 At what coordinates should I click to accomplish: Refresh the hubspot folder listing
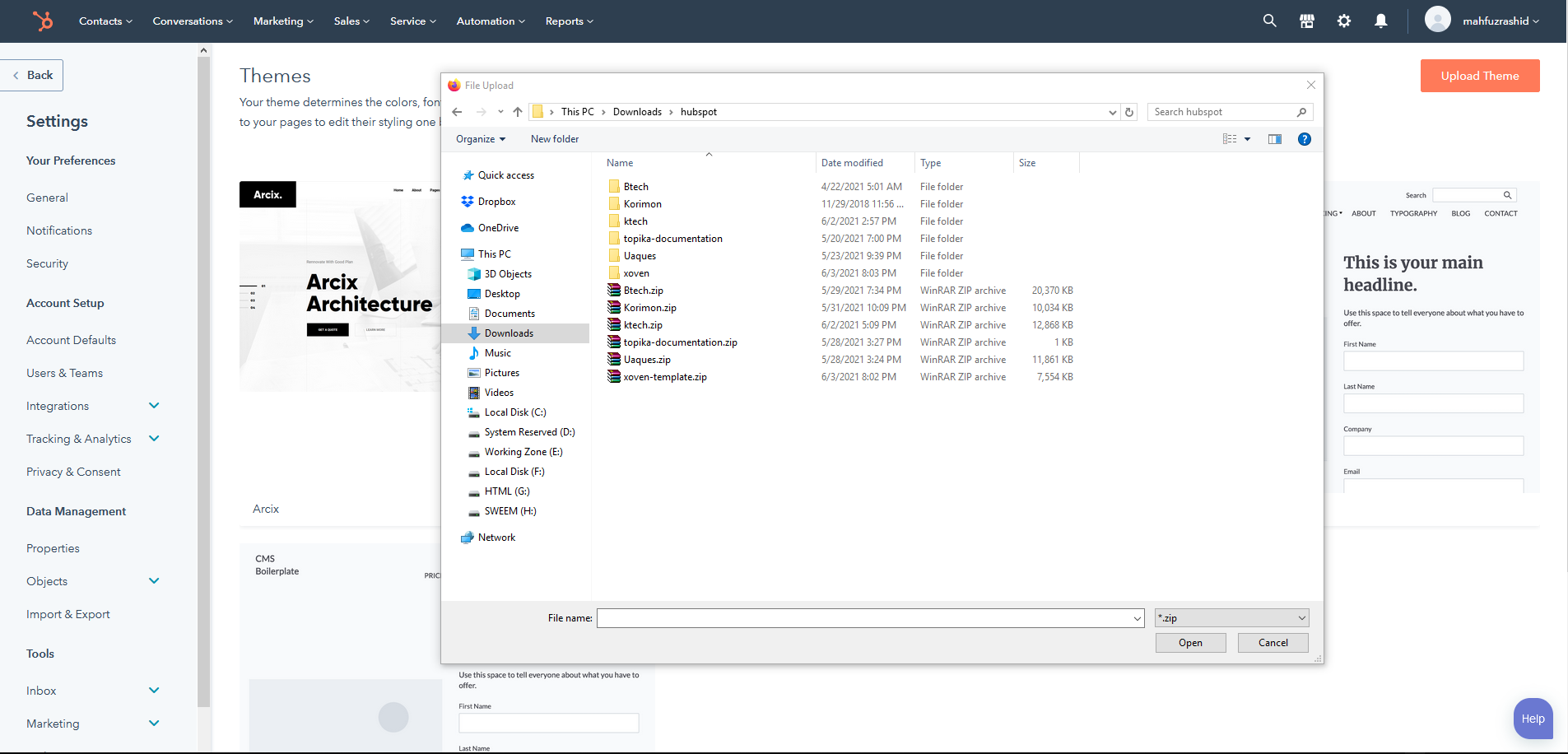point(1129,112)
